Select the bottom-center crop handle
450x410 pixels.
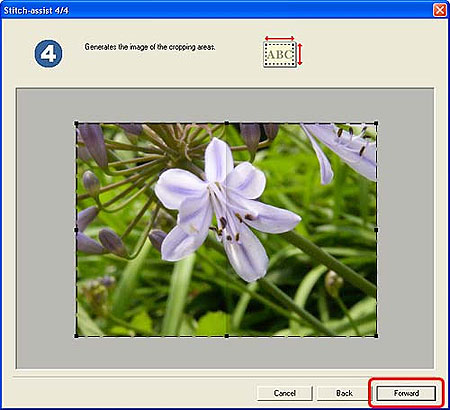[x=227, y=336]
